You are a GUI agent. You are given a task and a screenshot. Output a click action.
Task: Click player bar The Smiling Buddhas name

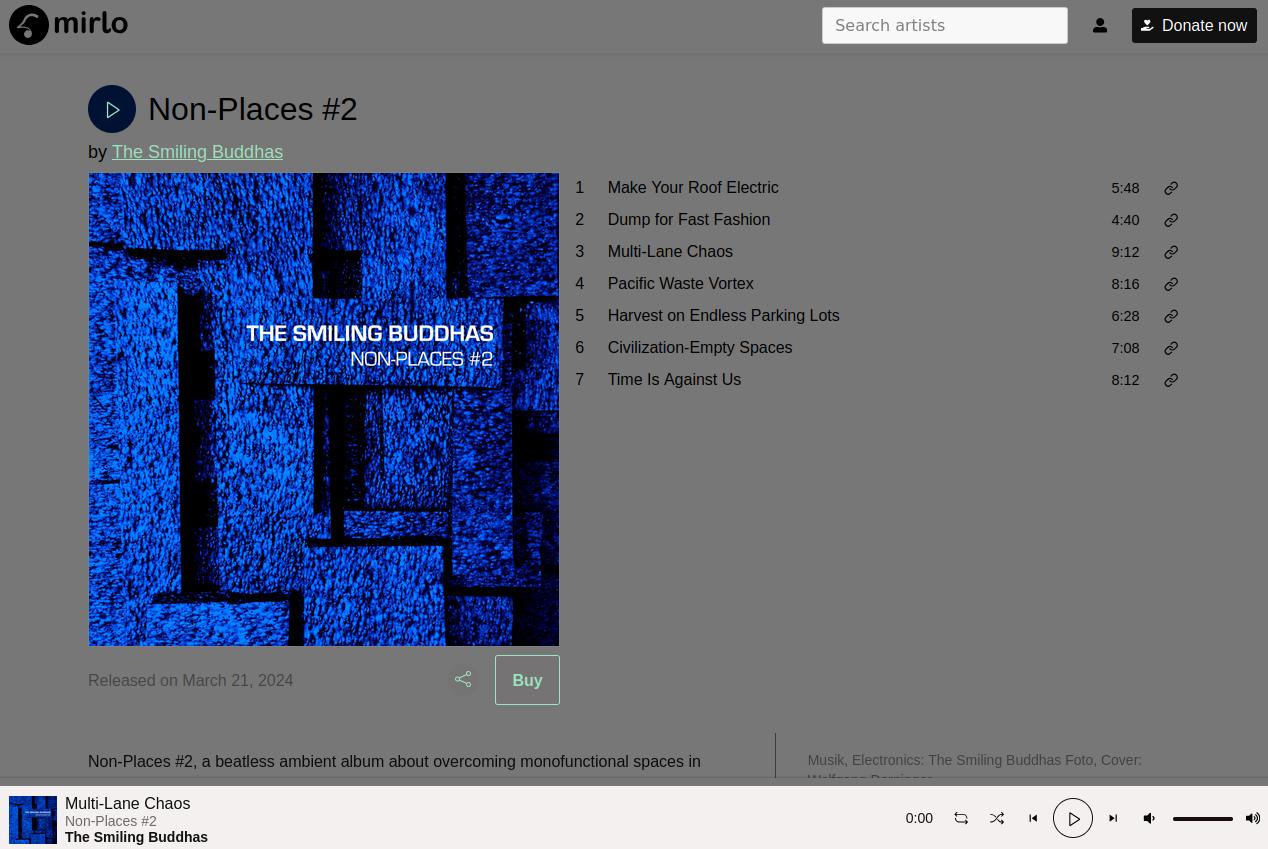tap(136, 837)
